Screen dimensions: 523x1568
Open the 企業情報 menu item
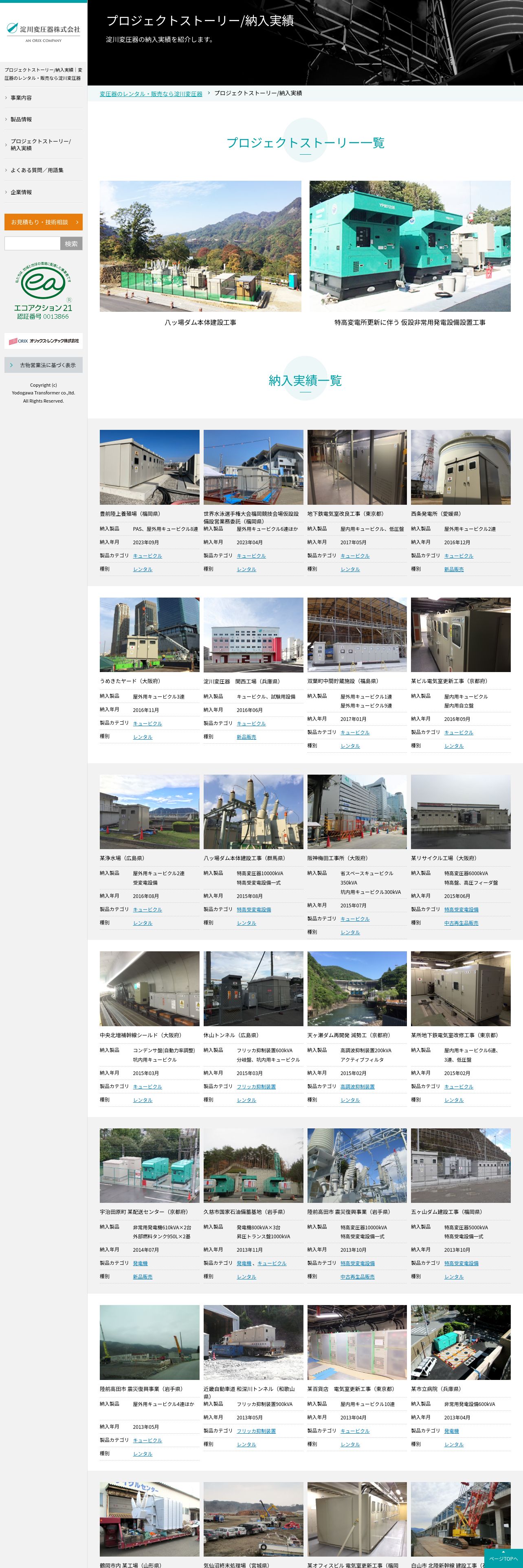[43, 193]
